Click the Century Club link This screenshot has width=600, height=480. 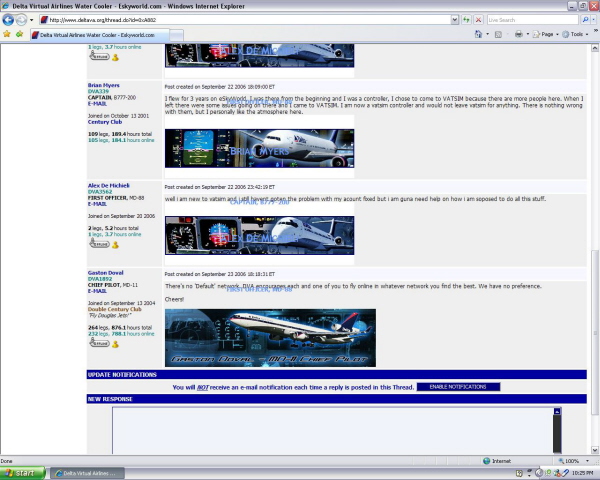click(105, 122)
